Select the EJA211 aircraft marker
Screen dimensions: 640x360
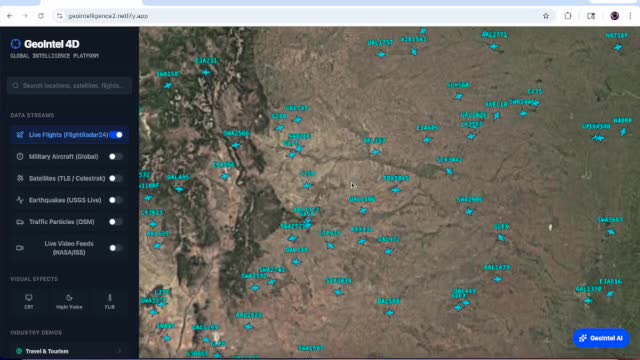point(206,72)
